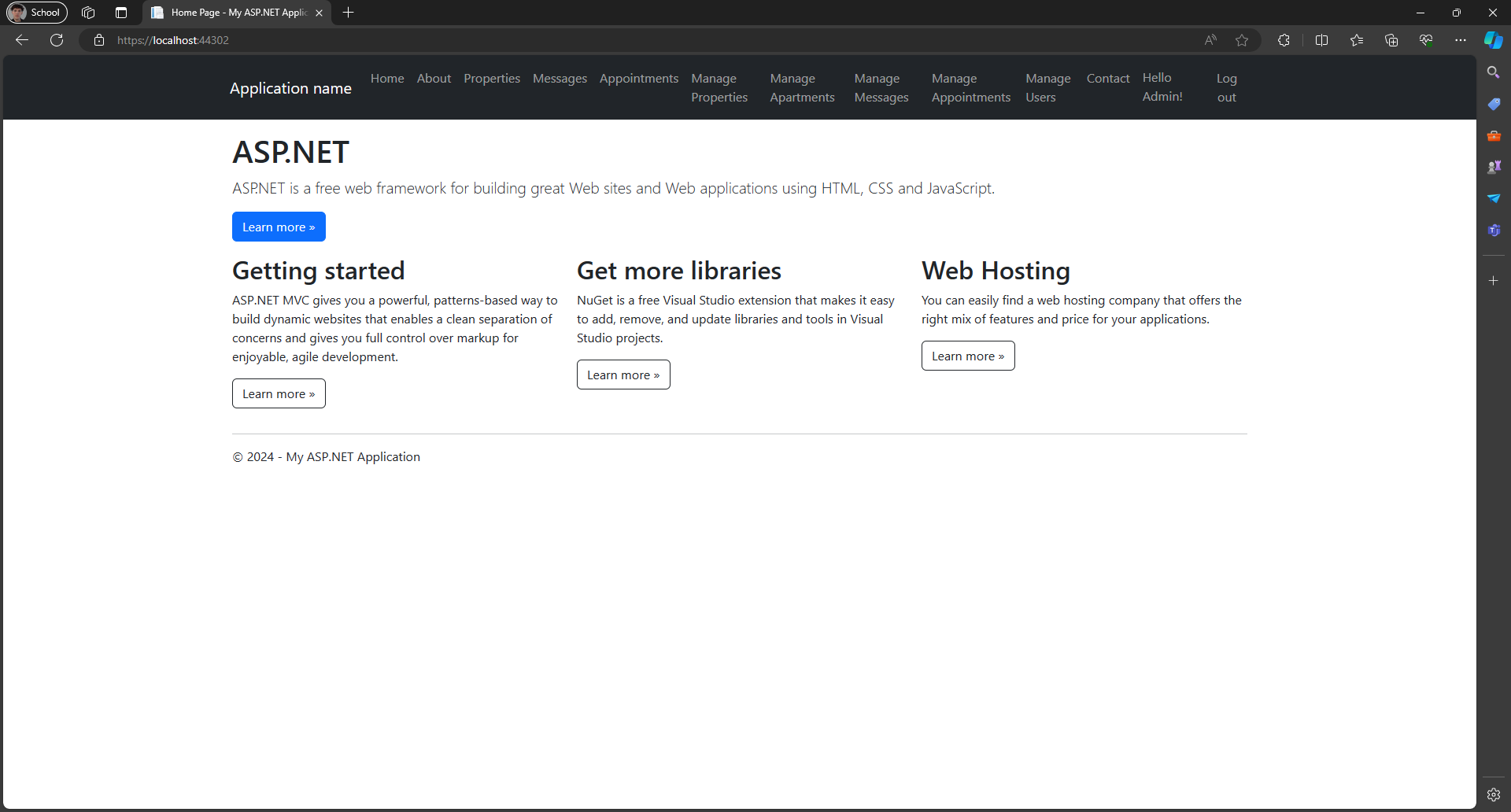The width and height of the screenshot is (1511, 812).
Task: Add this page to favorites star icon
Action: coord(1242,40)
